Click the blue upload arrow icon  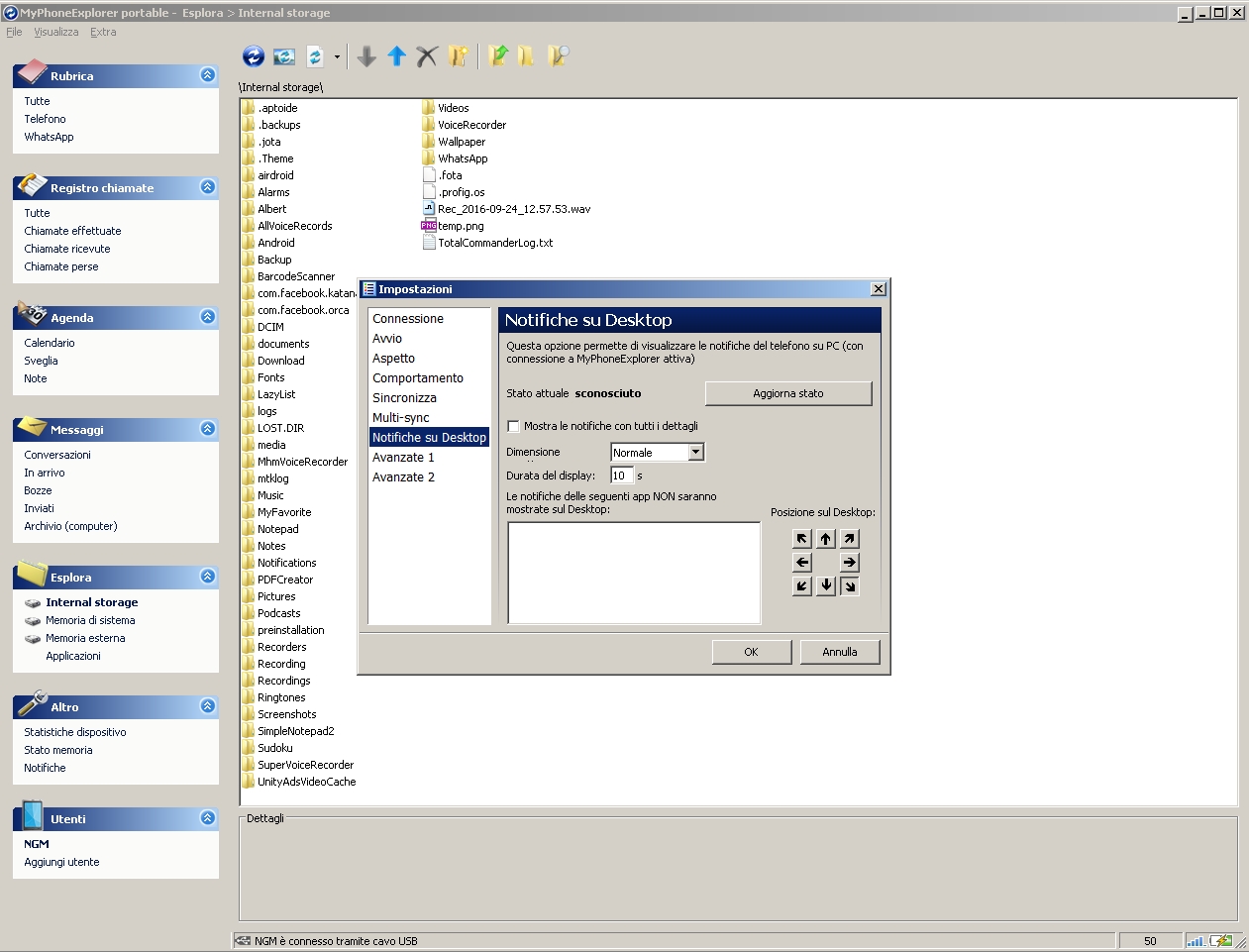pos(396,56)
